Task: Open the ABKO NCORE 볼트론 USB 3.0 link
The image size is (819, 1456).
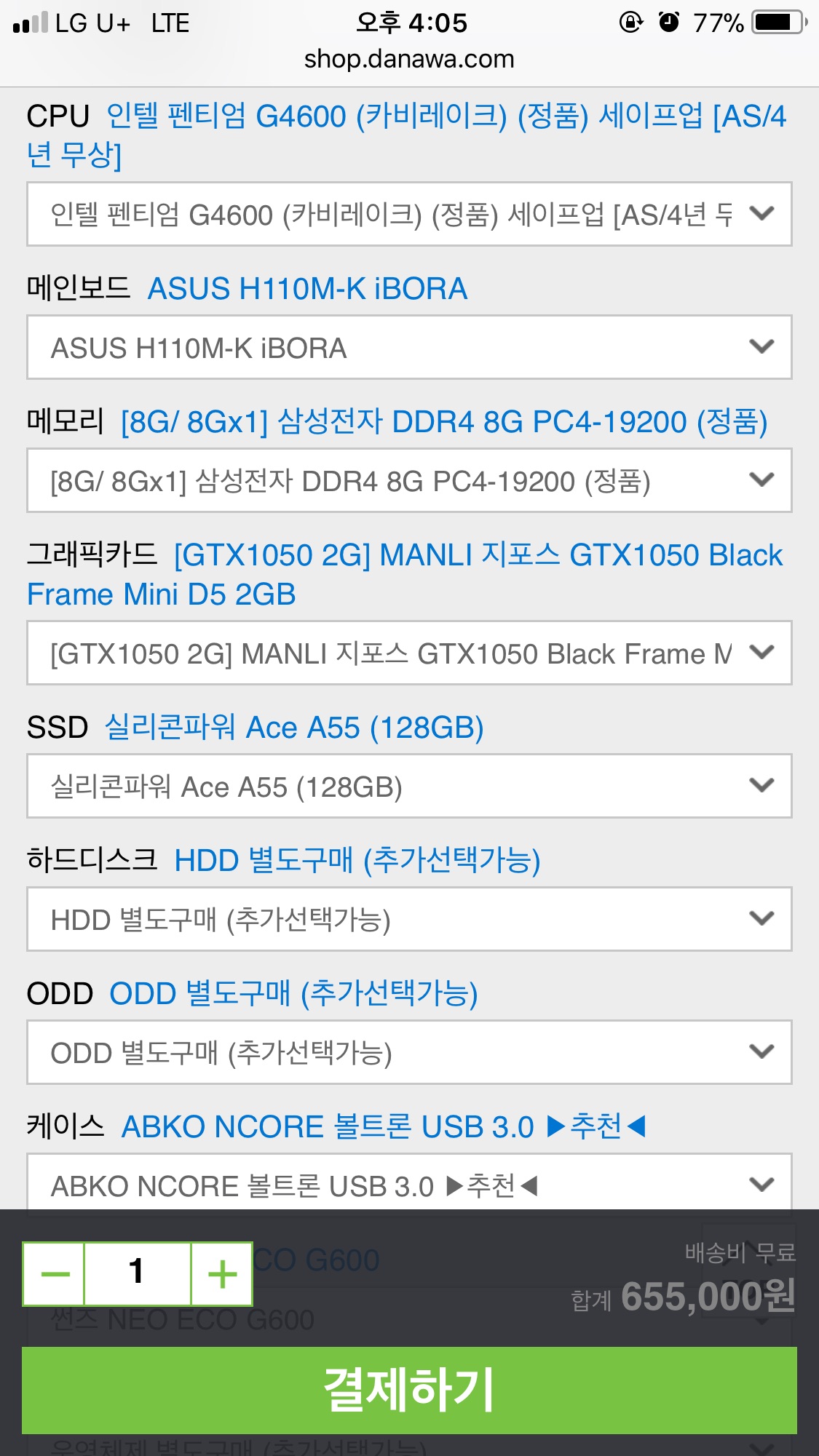Action: tap(383, 1126)
